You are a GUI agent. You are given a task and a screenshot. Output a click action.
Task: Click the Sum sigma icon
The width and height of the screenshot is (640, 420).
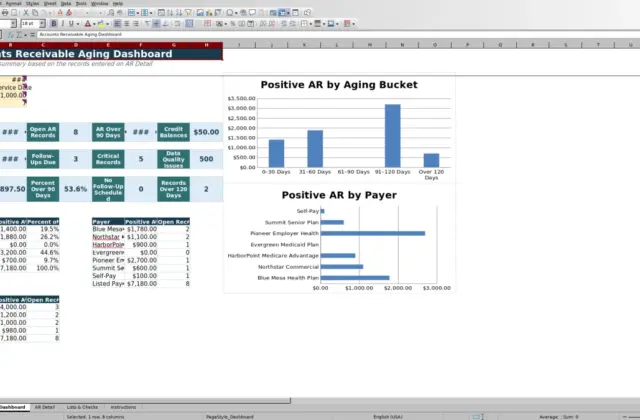point(19,35)
